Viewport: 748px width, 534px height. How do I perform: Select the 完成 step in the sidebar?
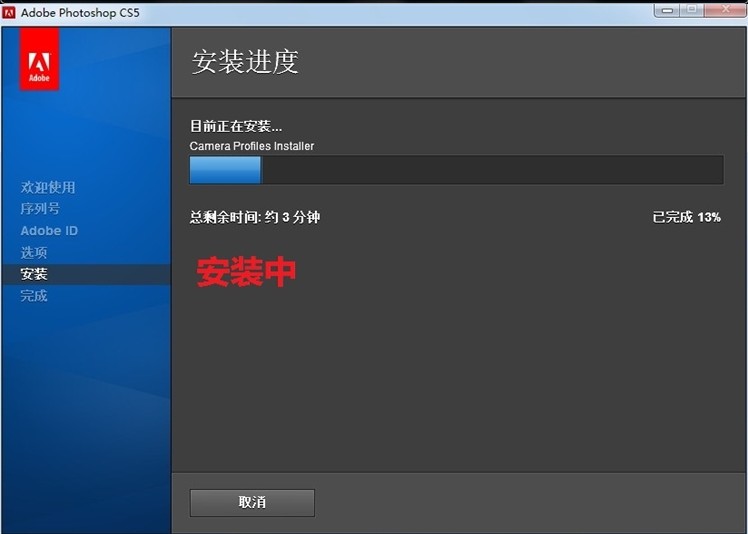pos(34,296)
